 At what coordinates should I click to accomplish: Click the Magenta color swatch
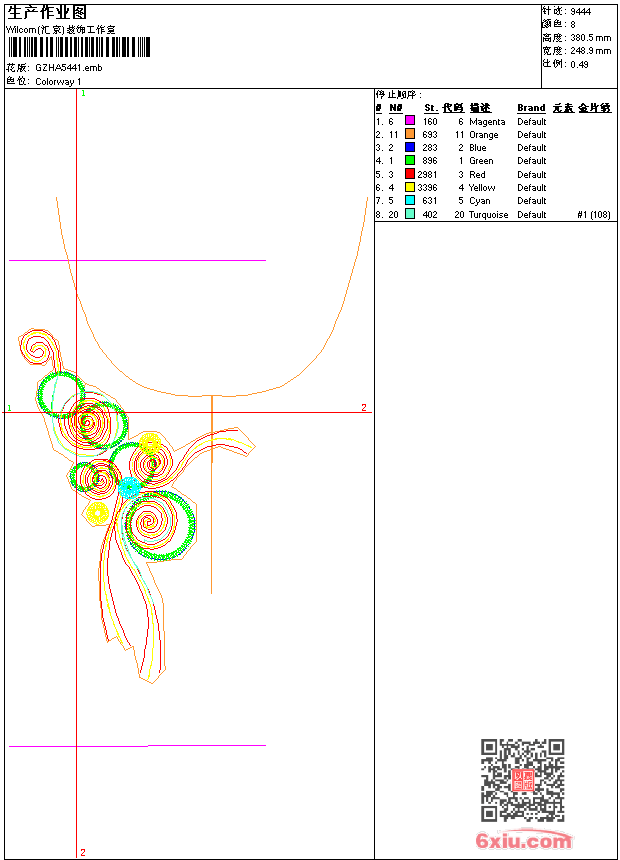(410, 121)
